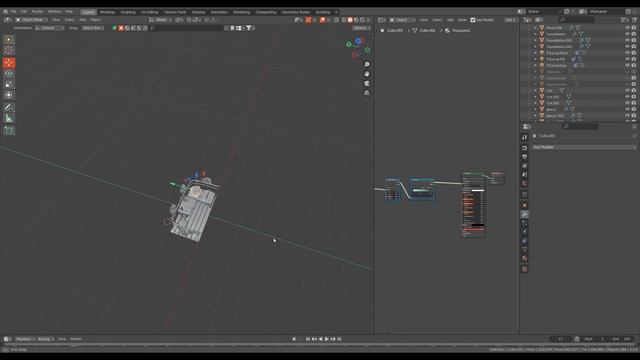Expand the Tessellation item in the outliner
Viewport: 640px width, 360px height.
(535, 34)
